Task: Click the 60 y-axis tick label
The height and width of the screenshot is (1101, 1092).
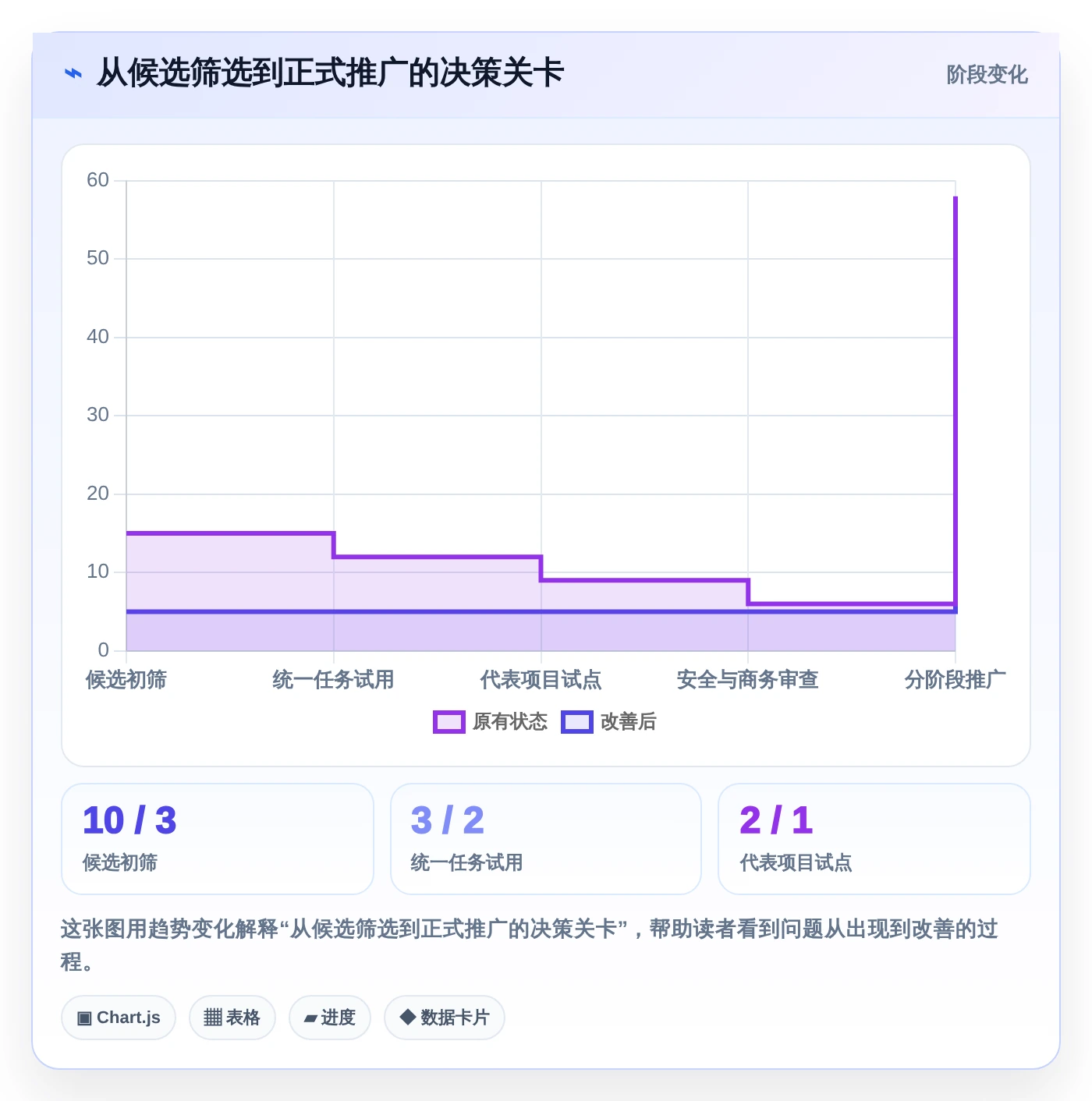Action: click(x=98, y=180)
